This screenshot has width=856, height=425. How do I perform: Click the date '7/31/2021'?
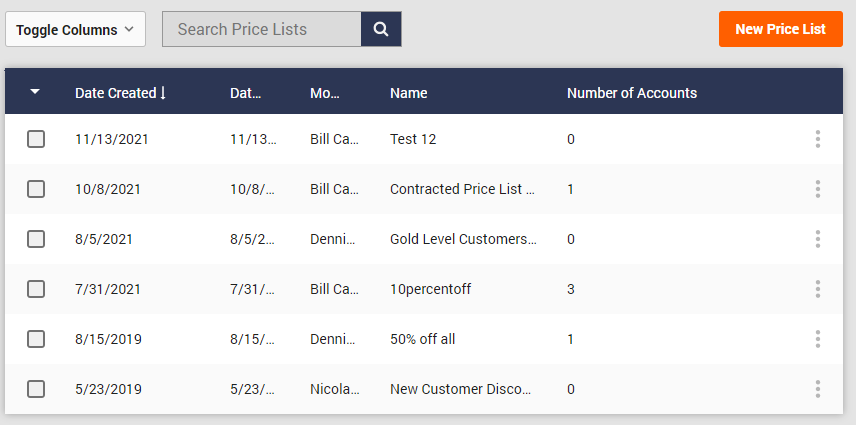pyautogui.click(x=108, y=289)
